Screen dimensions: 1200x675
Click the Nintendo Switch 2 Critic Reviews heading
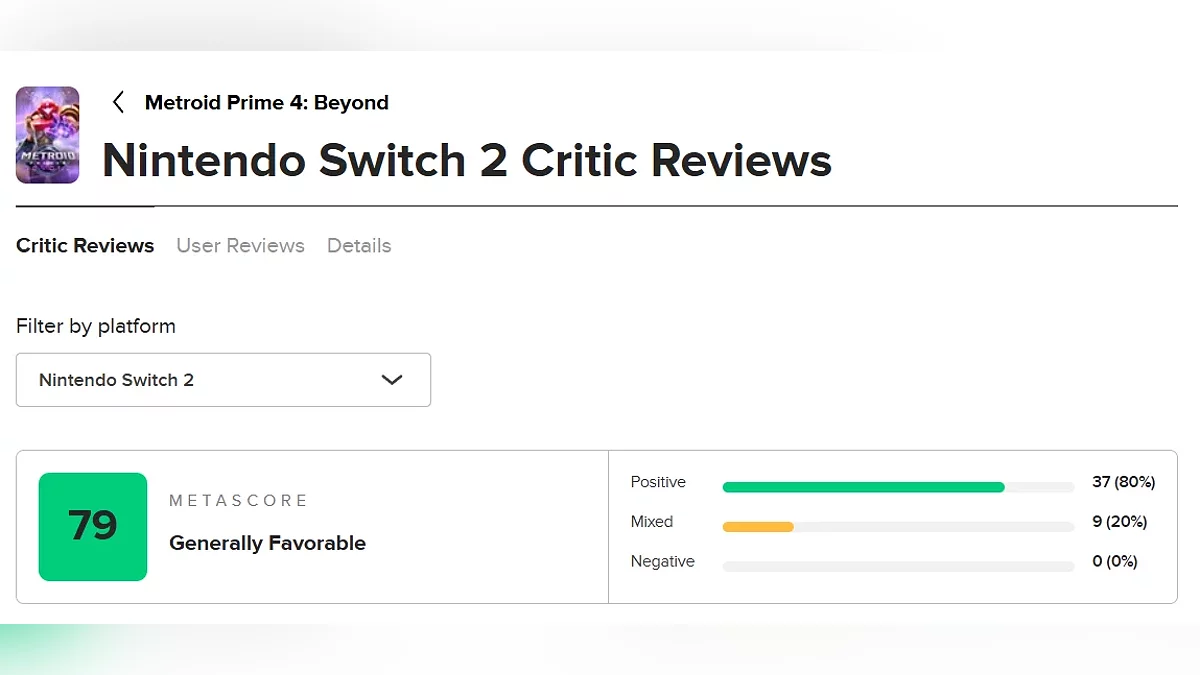pyautogui.click(x=467, y=160)
